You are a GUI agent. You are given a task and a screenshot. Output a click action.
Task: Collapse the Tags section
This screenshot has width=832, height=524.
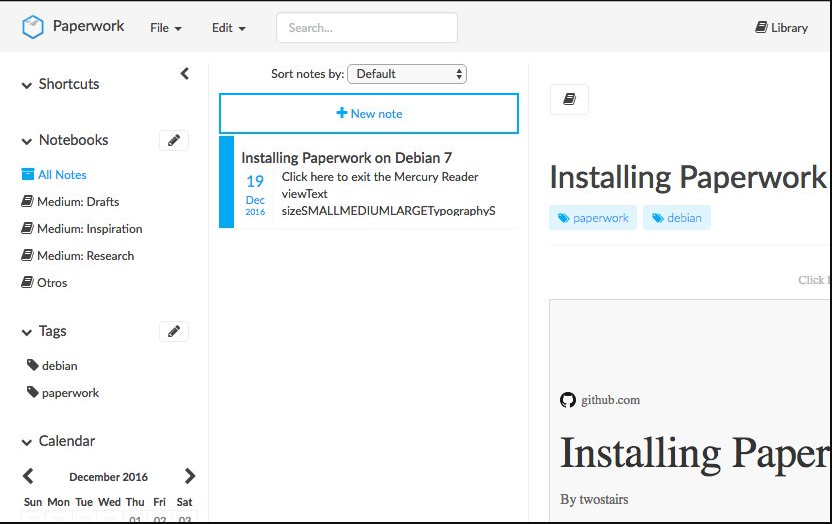[x=27, y=332]
